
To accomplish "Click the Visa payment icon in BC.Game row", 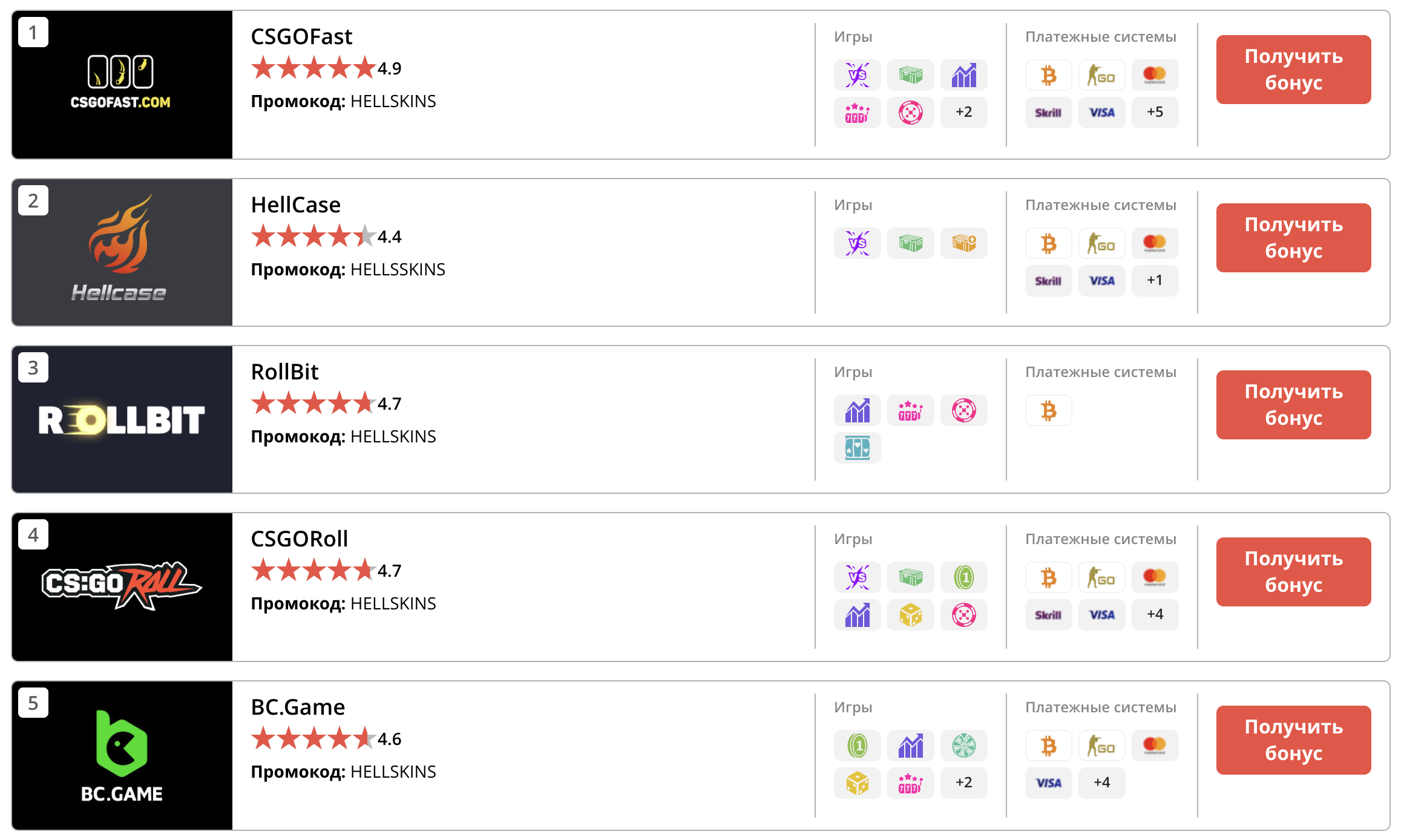I will click(1048, 783).
